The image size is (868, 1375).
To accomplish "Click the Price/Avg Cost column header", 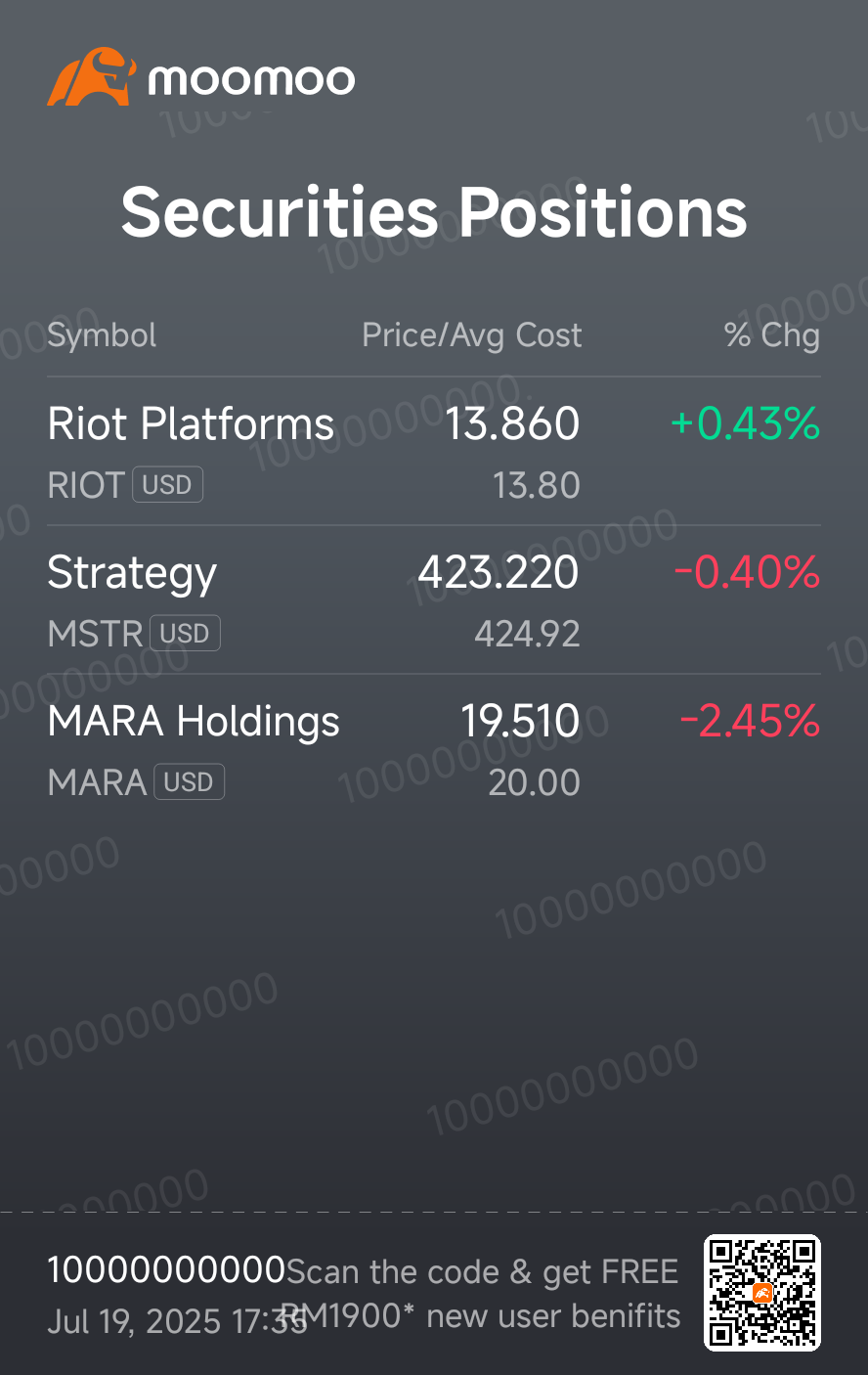I will (472, 335).
